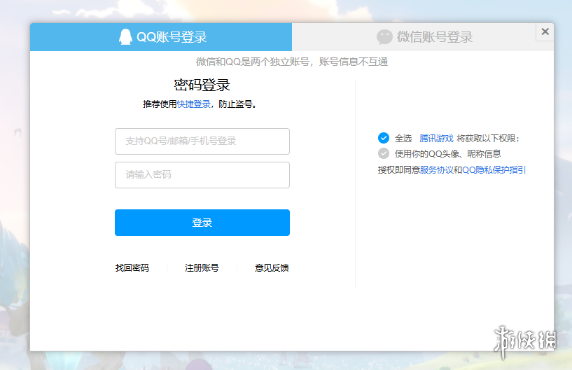Click the WeChat chat bubble icon
This screenshot has height=370, width=572.
tap(384, 37)
